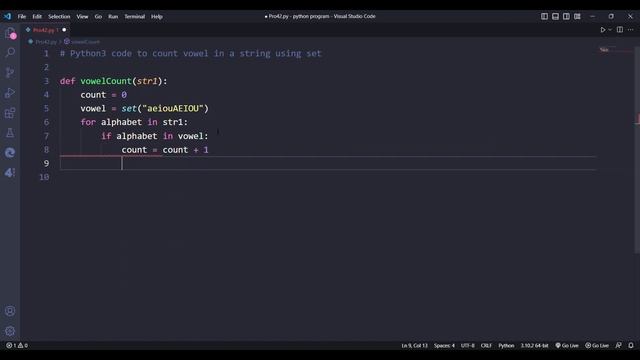Click 'for' keyword on line 6
Image resolution: width=640 pixels, height=360 pixels.
tap(88, 122)
